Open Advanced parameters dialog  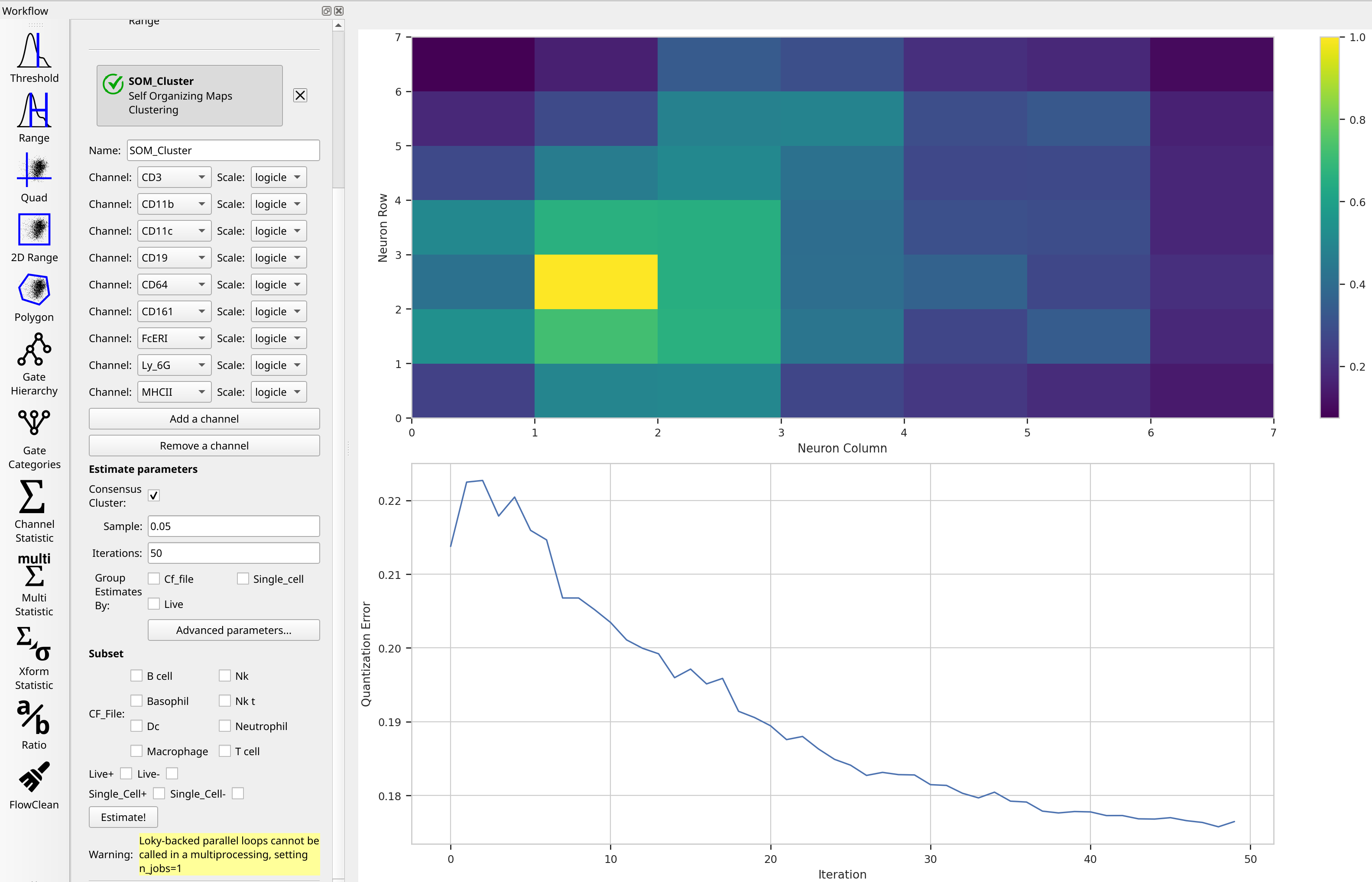(x=234, y=630)
